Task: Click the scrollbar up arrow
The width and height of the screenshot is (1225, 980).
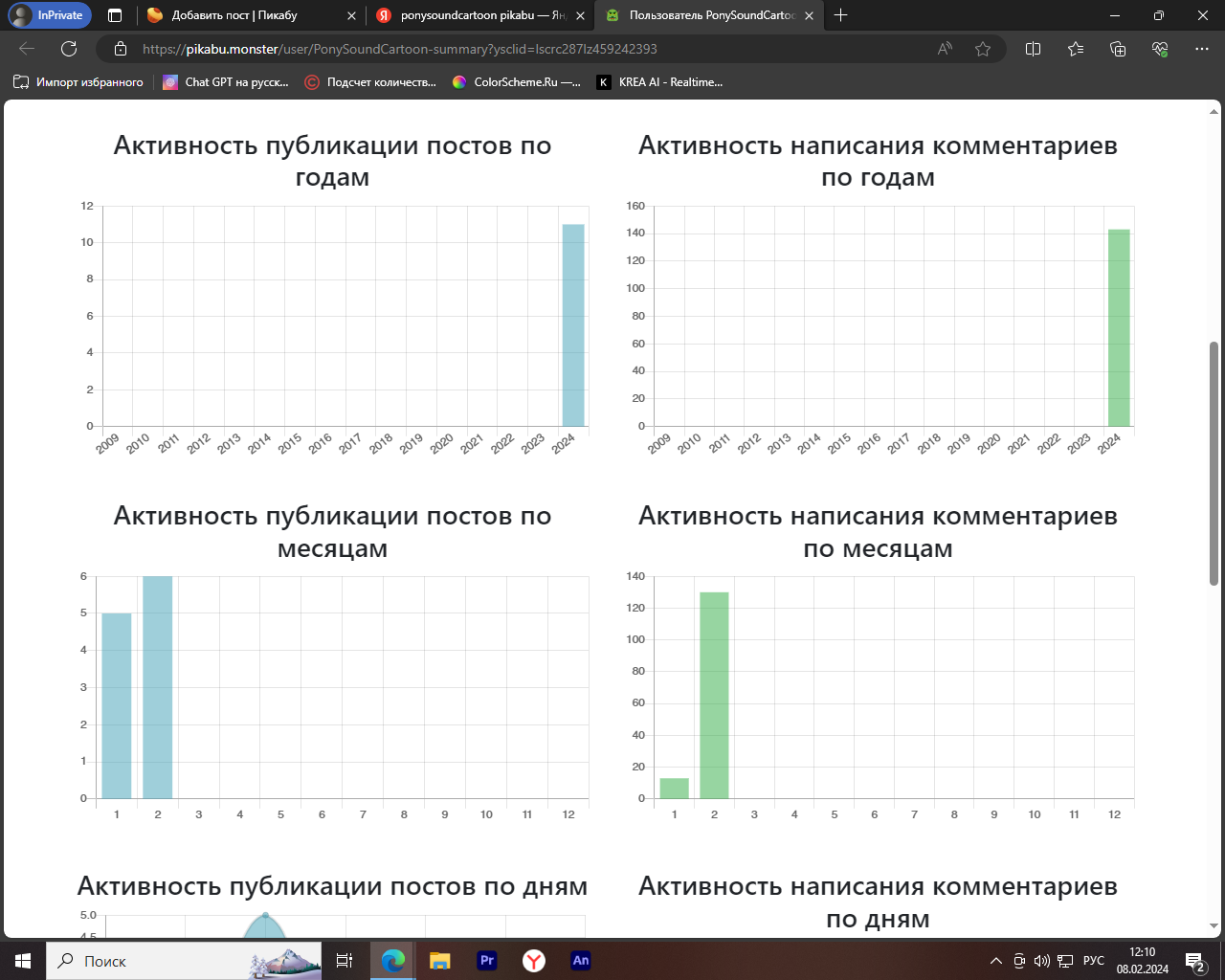Action: [1214, 112]
